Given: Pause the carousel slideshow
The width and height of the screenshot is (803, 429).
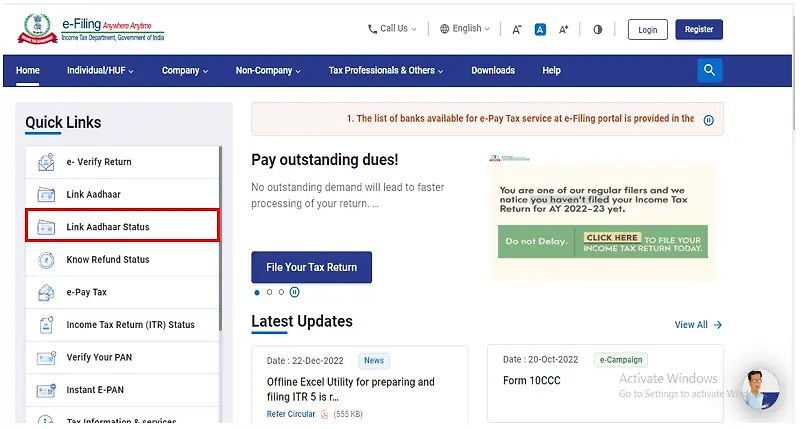Looking at the screenshot, I should [294, 292].
